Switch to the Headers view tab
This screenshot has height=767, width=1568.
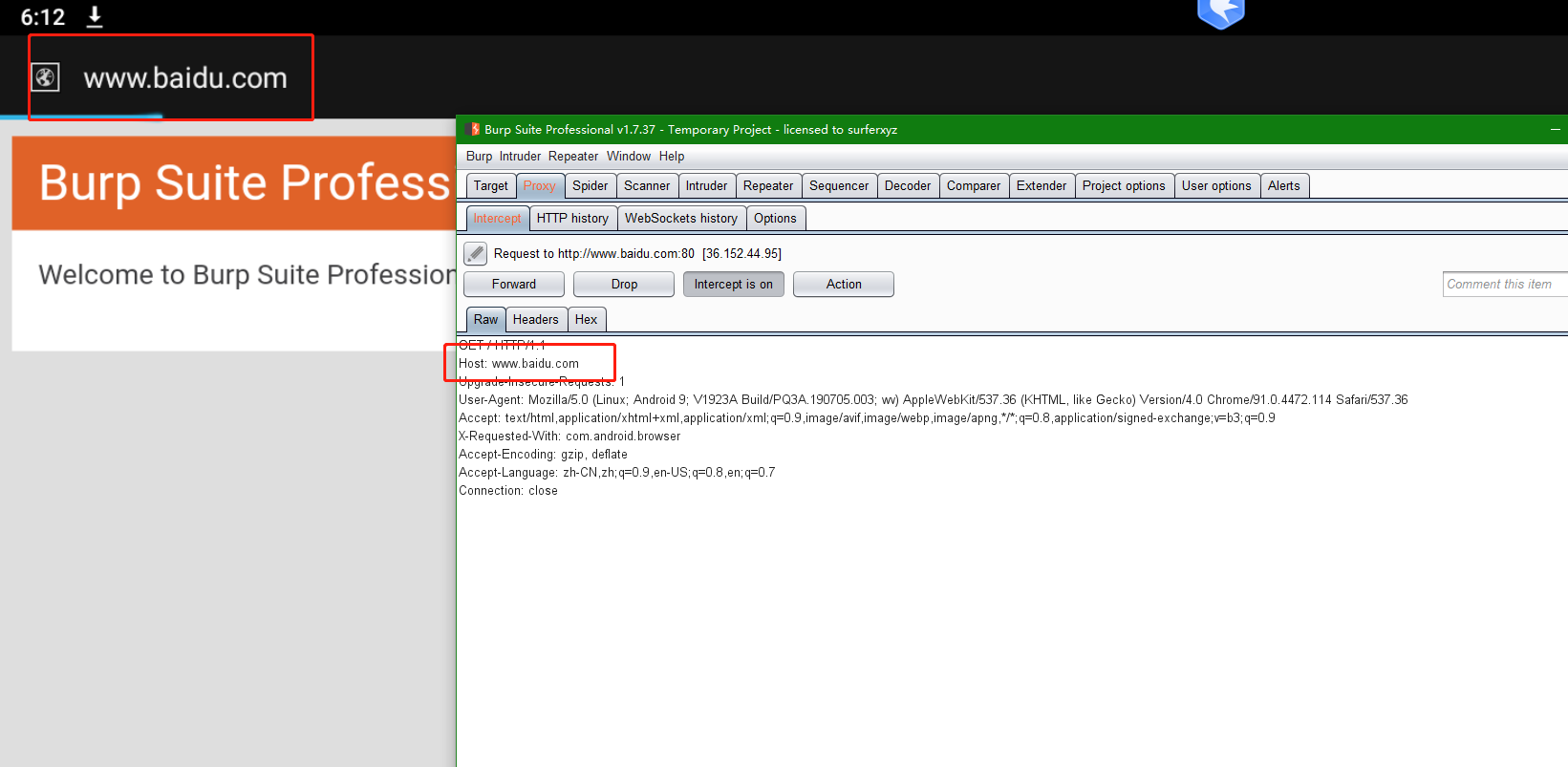coord(535,320)
